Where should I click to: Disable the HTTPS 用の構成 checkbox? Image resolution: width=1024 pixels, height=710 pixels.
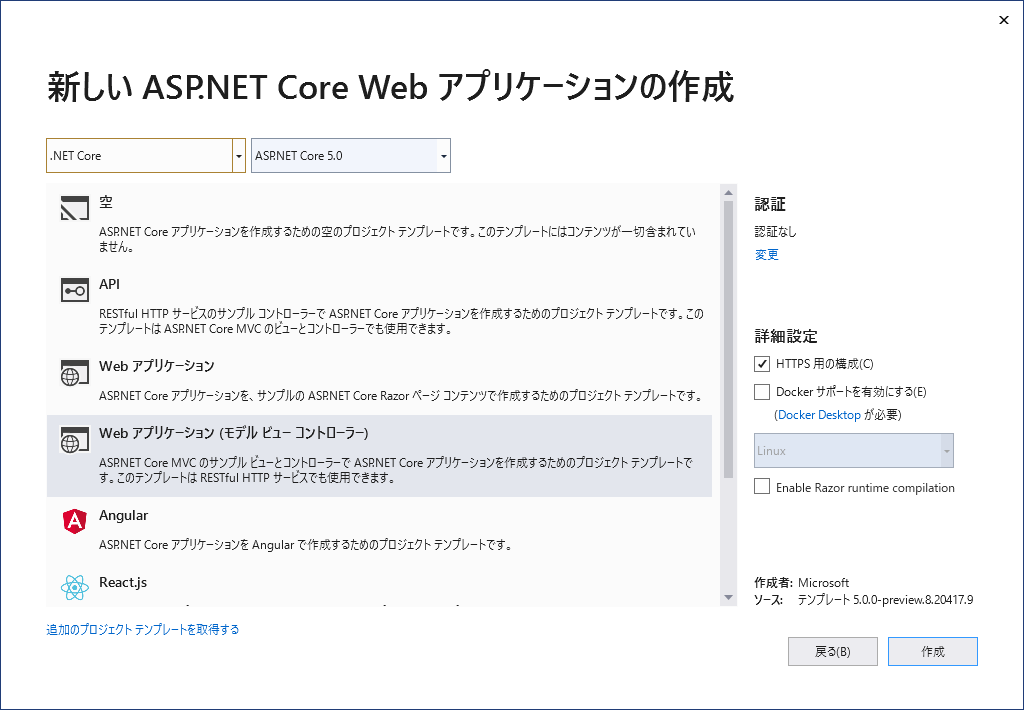click(x=761, y=364)
